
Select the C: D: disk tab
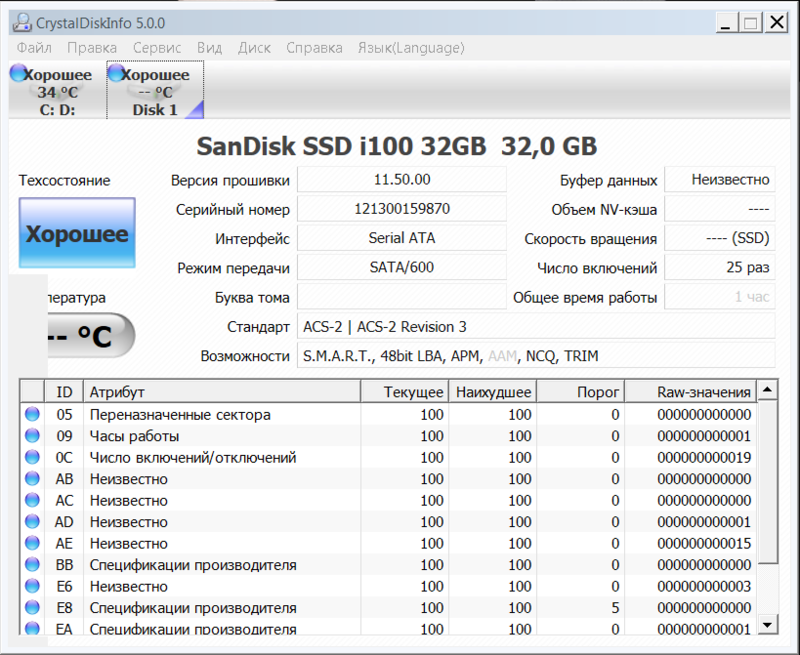(x=57, y=90)
